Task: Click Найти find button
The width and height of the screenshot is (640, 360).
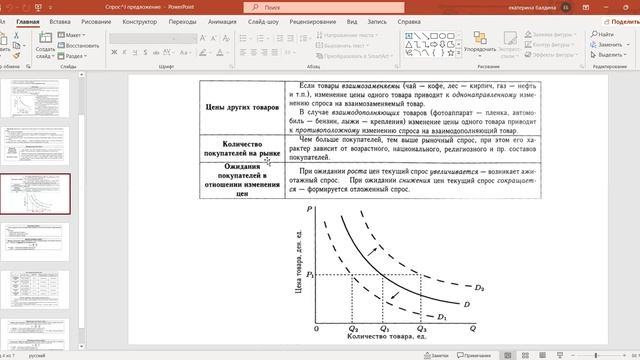Action: [602, 34]
